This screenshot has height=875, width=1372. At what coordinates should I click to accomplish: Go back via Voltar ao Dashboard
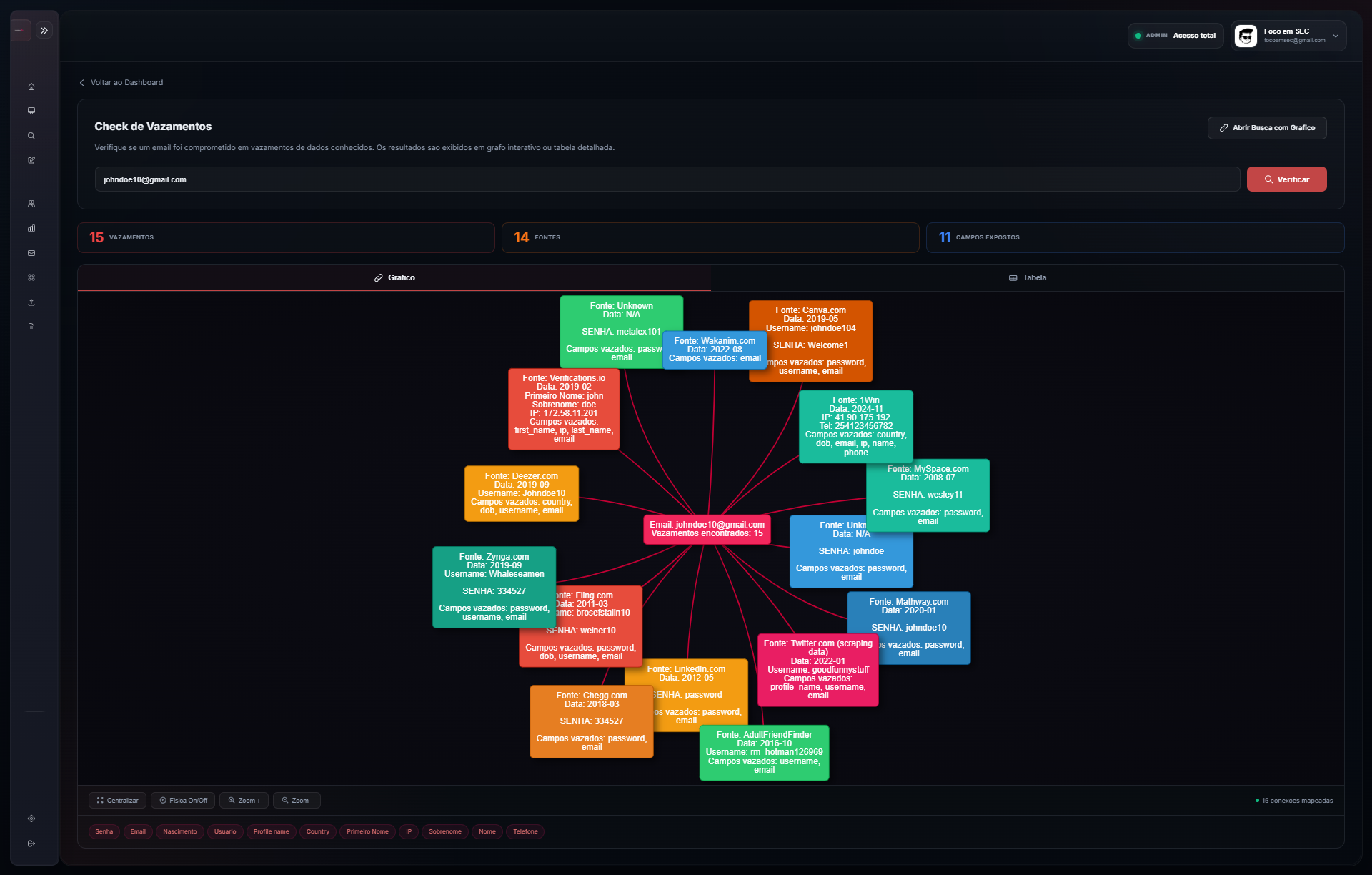[x=121, y=82]
